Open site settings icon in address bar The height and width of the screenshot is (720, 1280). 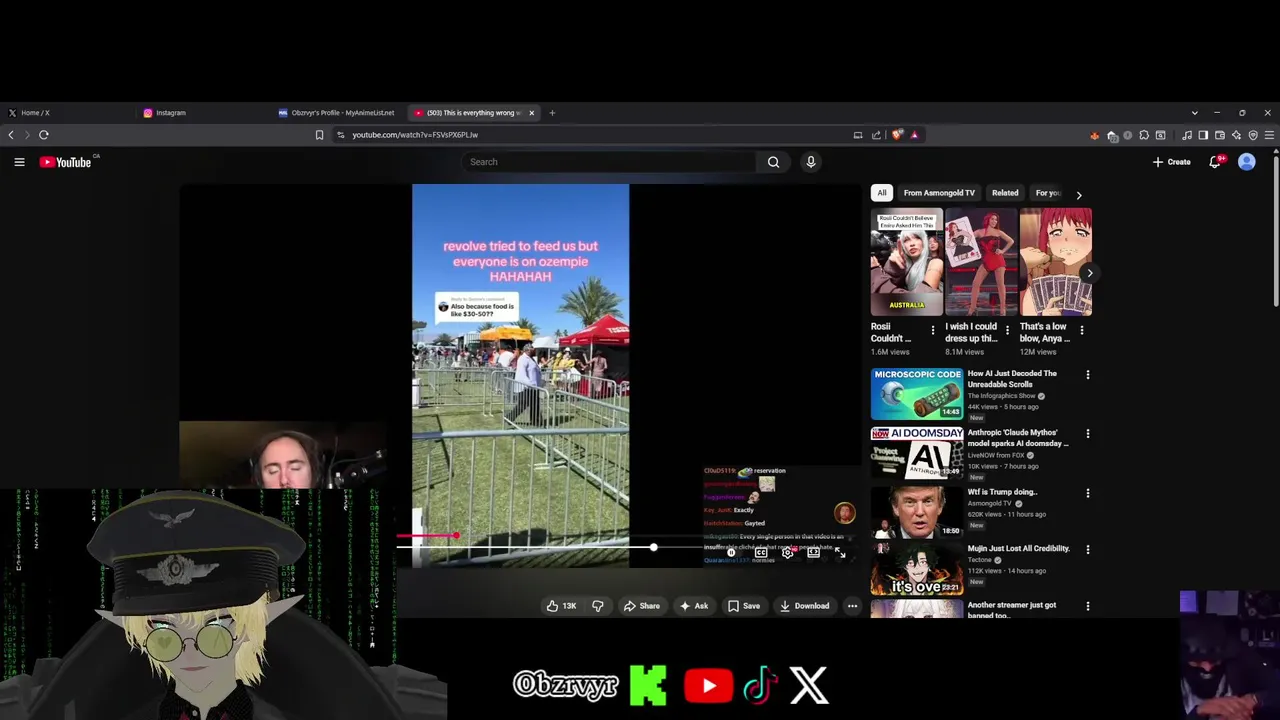[x=340, y=135]
